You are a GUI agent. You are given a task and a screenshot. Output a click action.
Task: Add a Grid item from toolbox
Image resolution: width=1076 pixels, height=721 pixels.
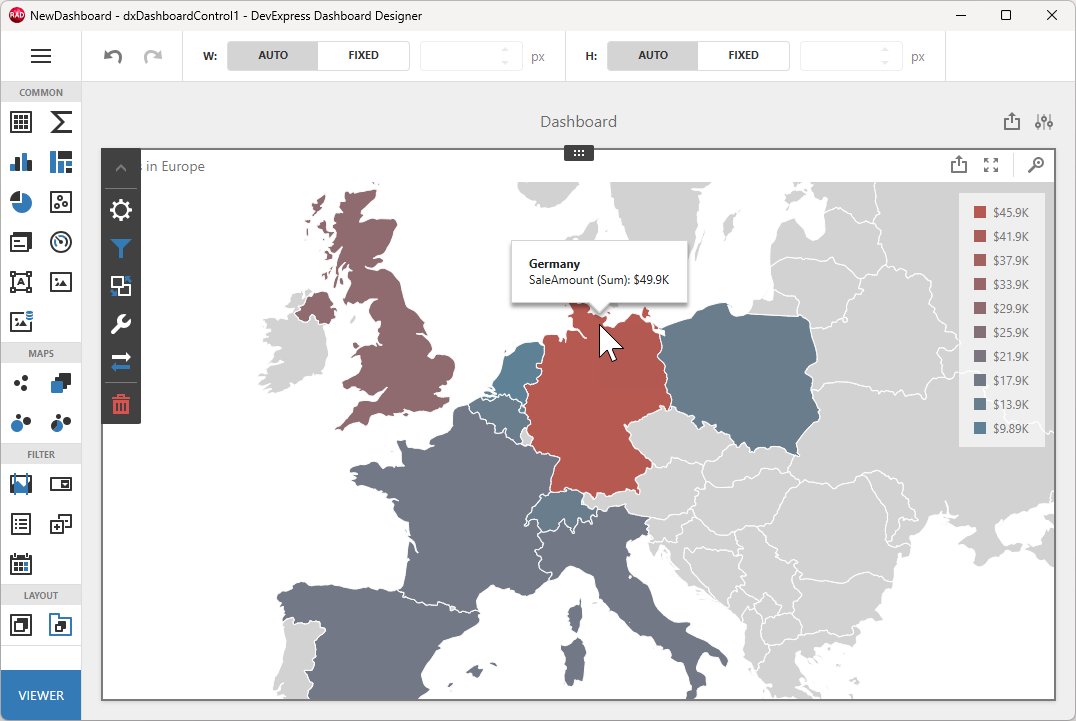pos(21,122)
